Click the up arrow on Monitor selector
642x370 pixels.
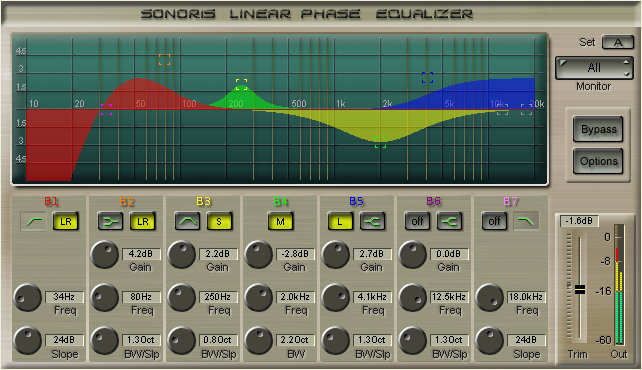[x=626, y=62]
